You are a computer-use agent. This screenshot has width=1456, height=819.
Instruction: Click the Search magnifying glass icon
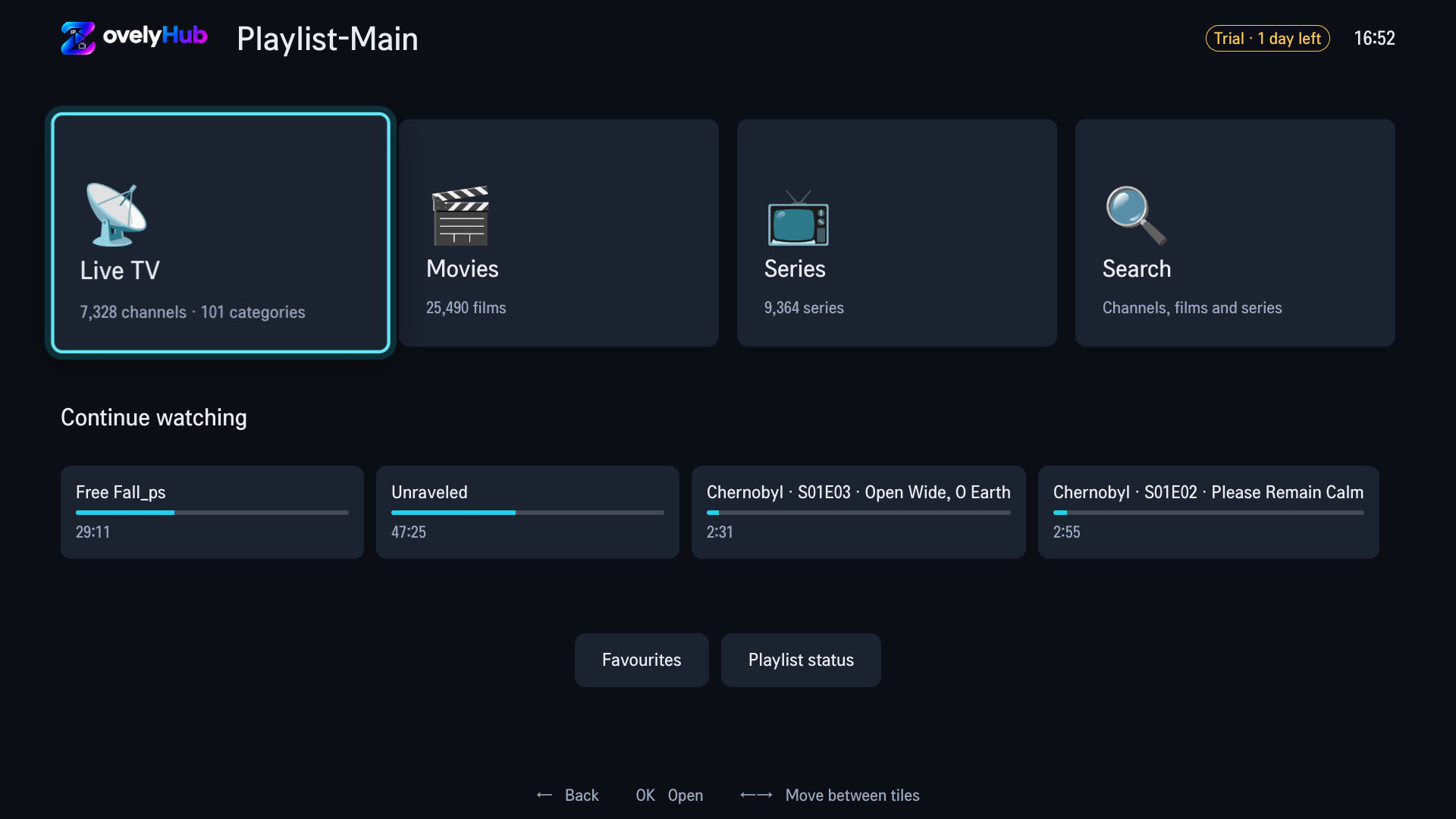(x=1136, y=215)
